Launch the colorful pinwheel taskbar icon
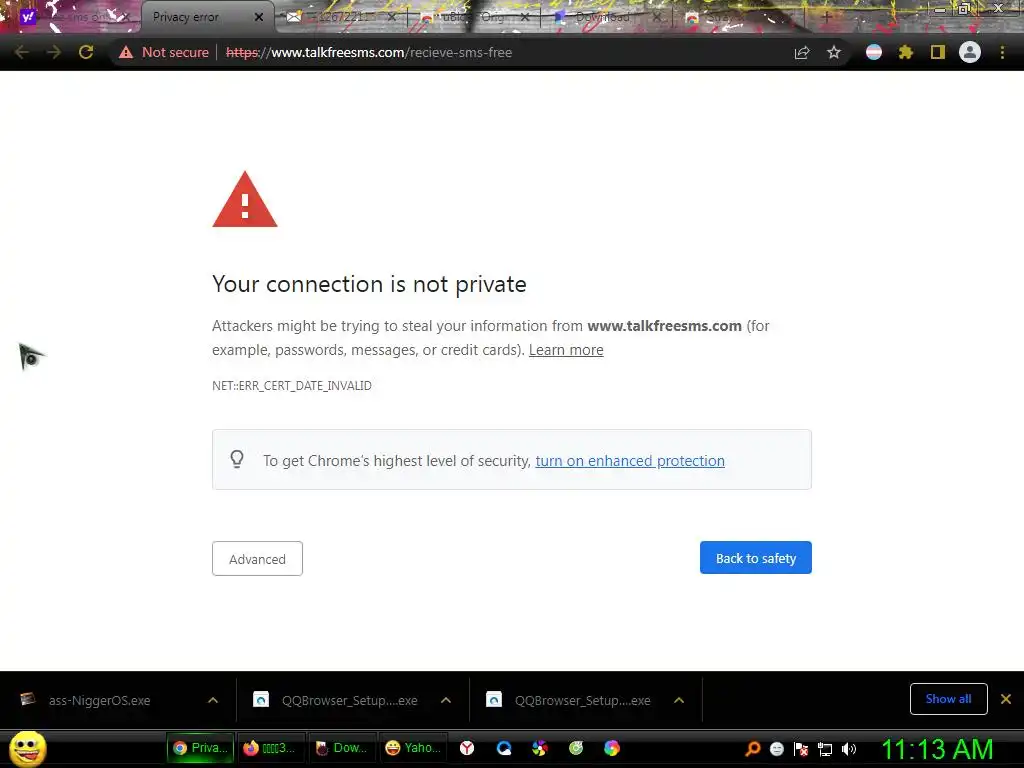The image size is (1024, 768). [x=539, y=748]
